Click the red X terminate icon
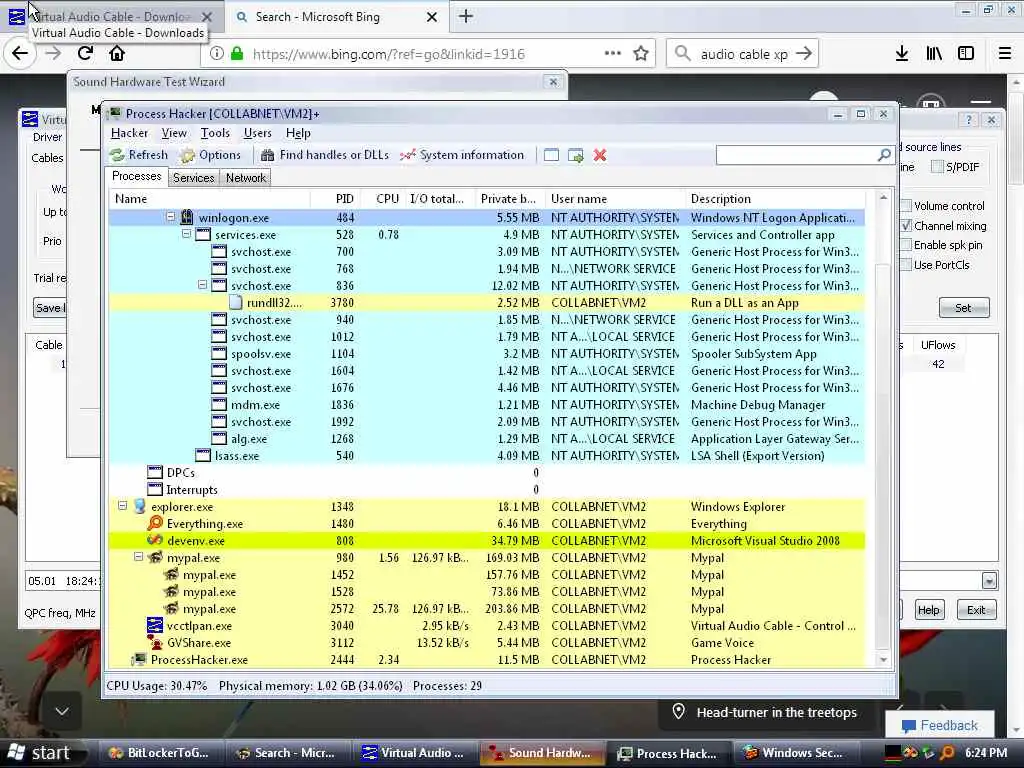The width and height of the screenshot is (1024, 768). tap(600, 155)
